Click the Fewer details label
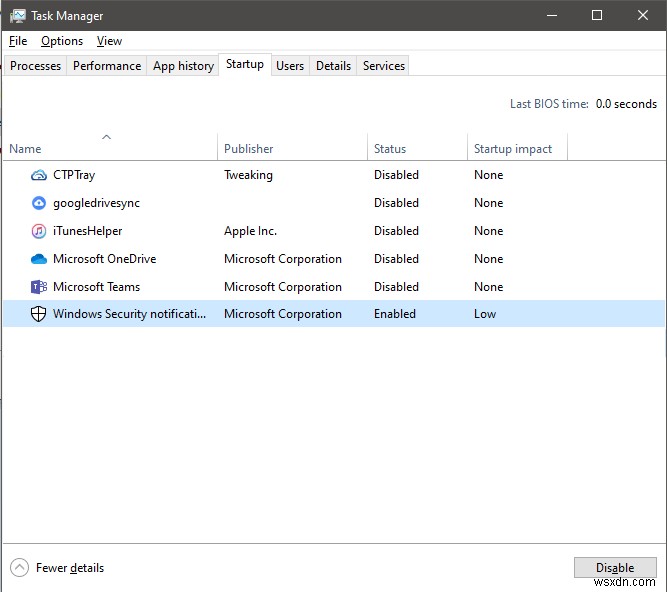This screenshot has width=667, height=592. point(70,568)
